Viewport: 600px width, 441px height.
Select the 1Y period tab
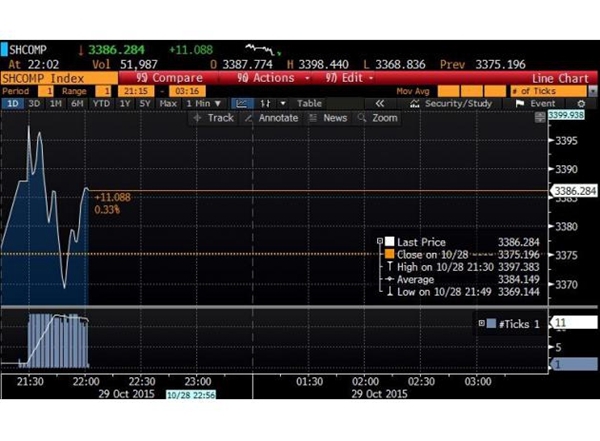(x=125, y=103)
